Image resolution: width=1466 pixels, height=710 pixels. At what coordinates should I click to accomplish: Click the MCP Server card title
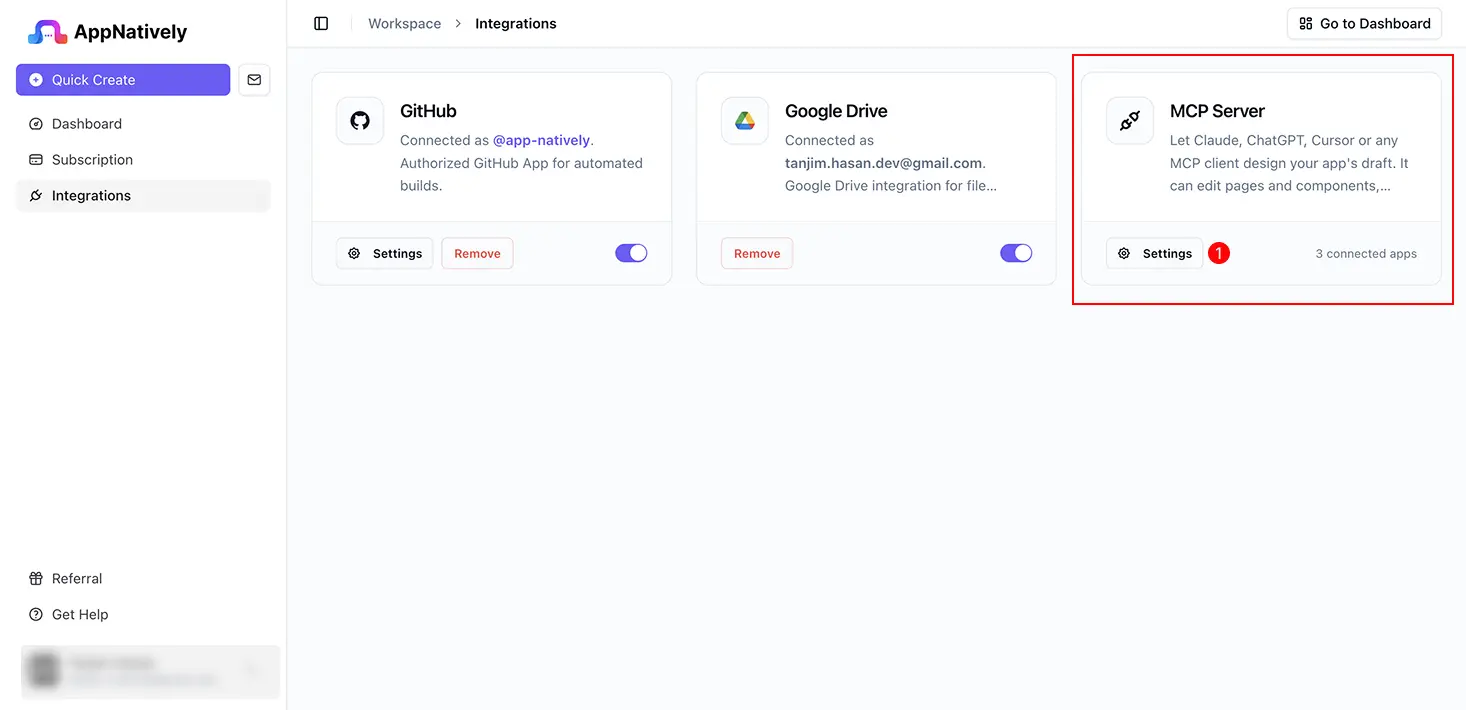1217,111
